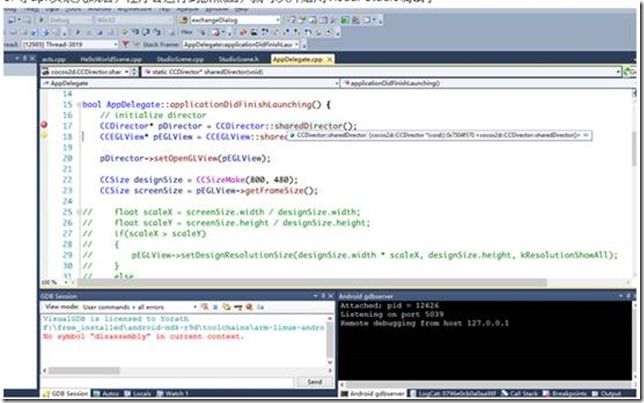Viewport: 644px width, 403px height.
Task: Click the GDB command input field
Action: click(168, 382)
